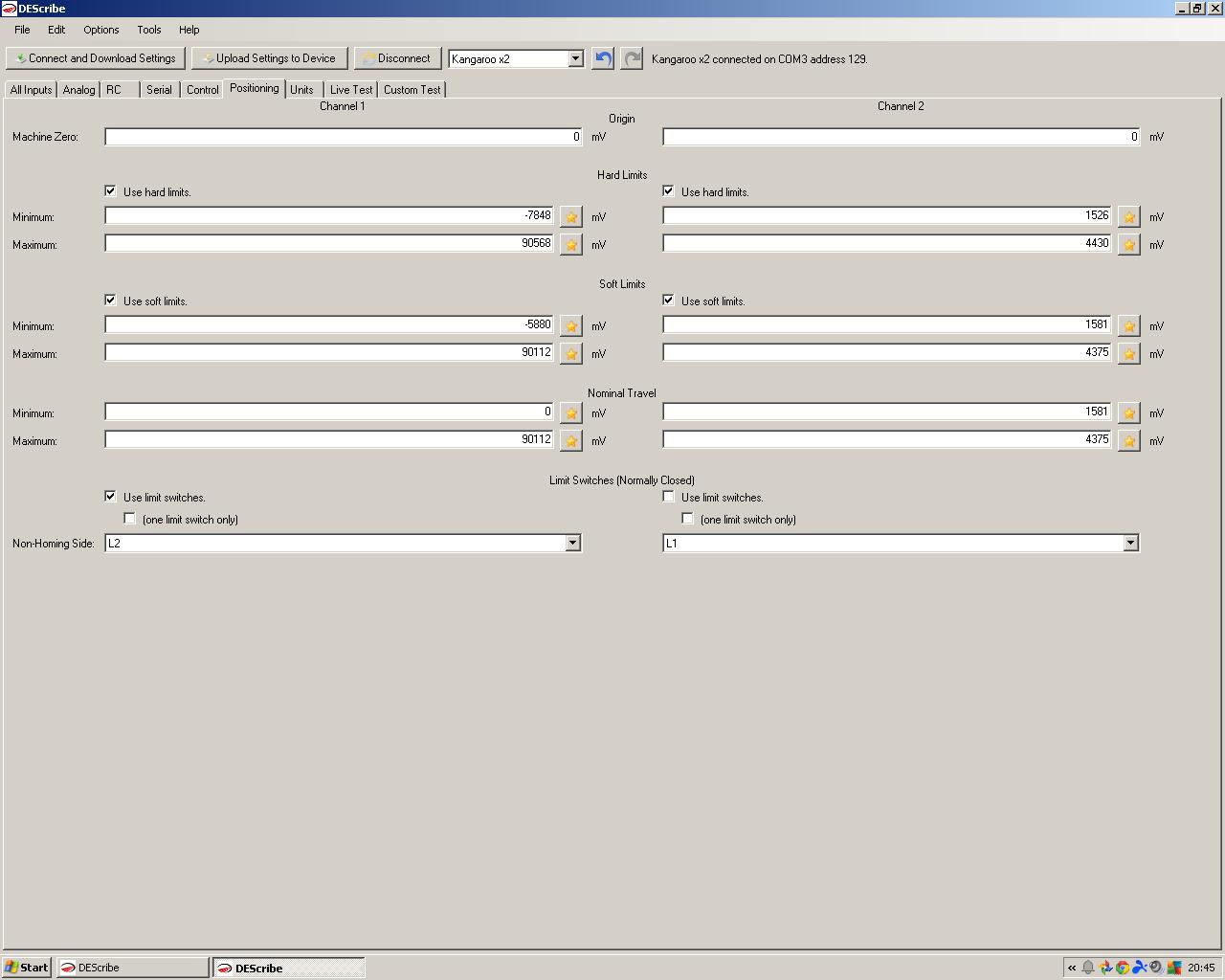
Task: Open the Options menu
Action: (x=100, y=30)
